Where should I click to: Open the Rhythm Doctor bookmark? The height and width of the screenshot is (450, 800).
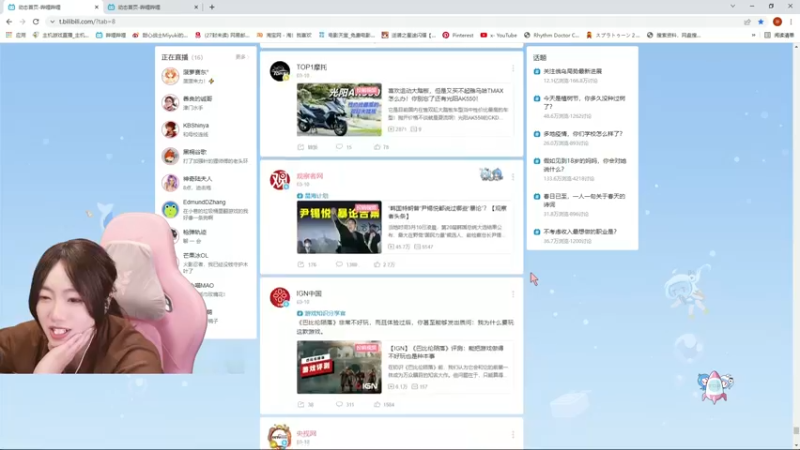[x=552, y=35]
